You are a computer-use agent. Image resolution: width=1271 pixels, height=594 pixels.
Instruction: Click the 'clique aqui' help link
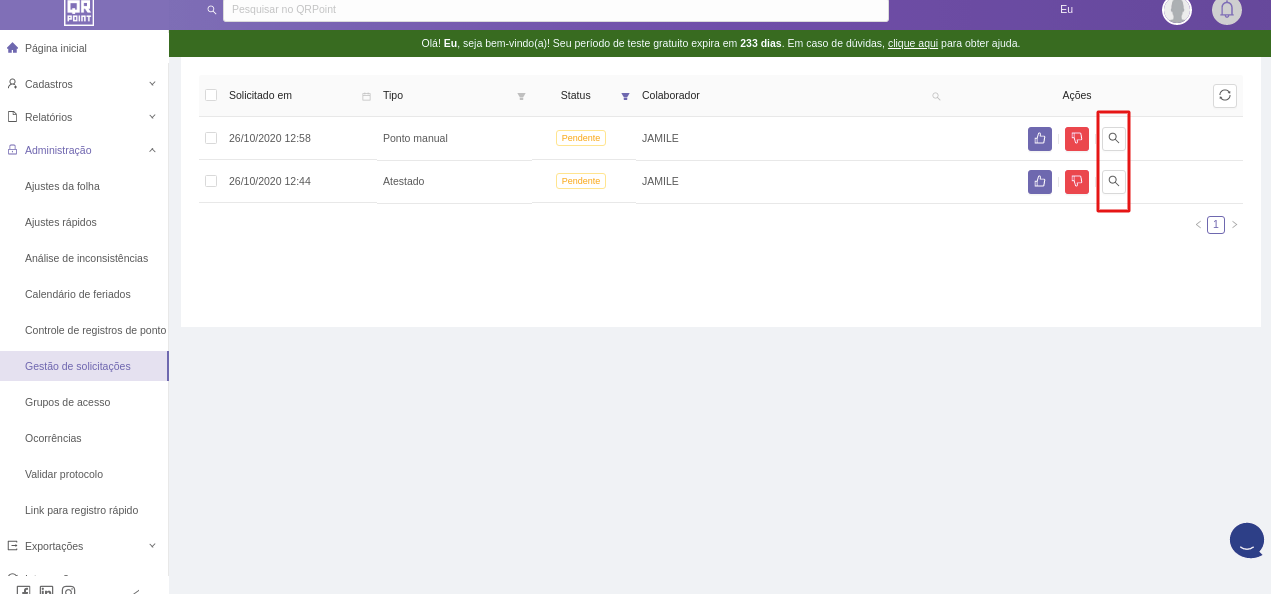(912, 44)
